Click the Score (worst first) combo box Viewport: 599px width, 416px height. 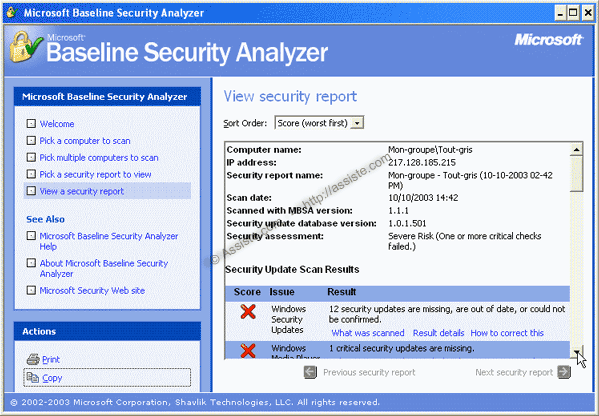(319, 123)
